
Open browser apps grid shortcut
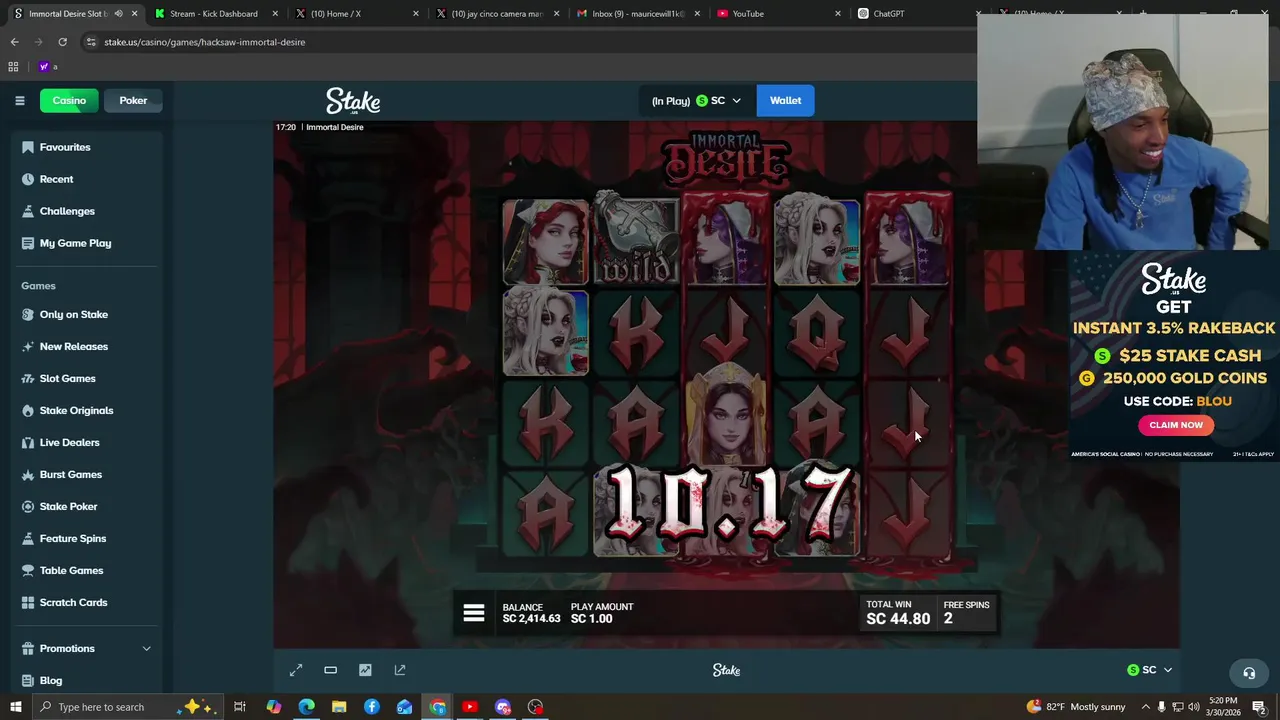(13, 67)
